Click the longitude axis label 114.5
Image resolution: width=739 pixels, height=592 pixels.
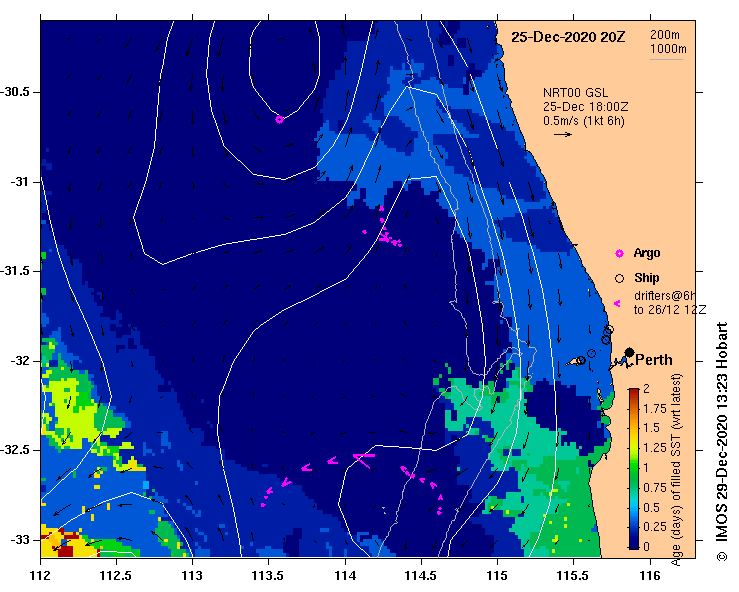click(421, 576)
